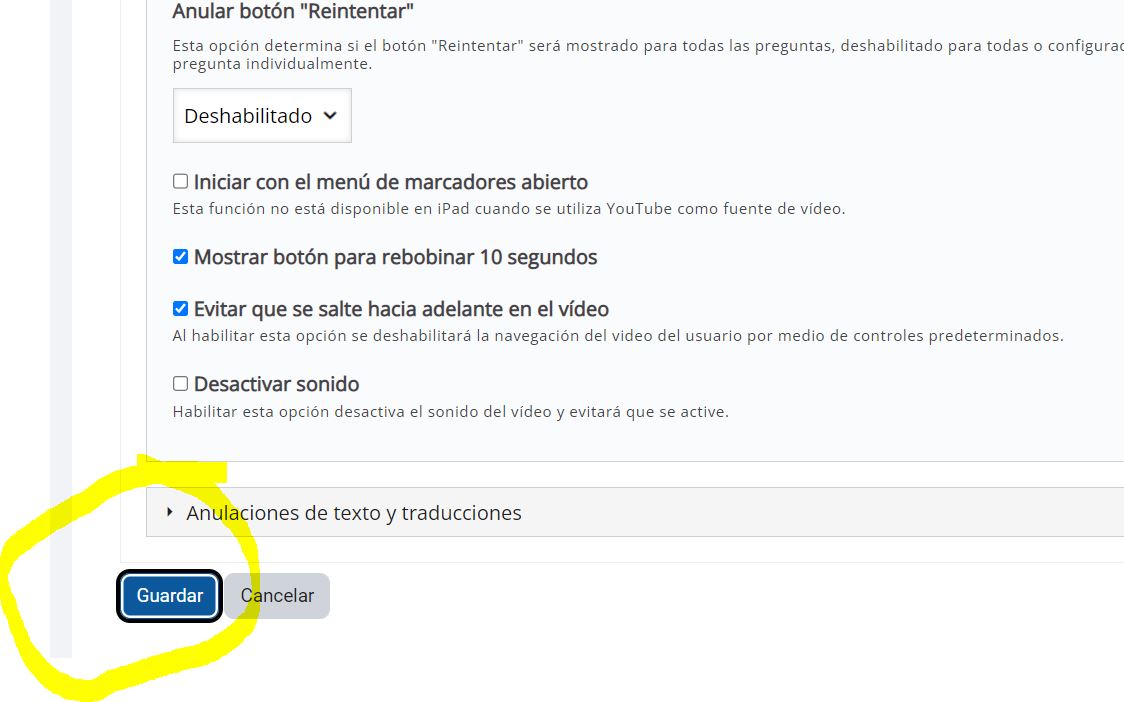Click the gray vertical strip at left edge
The image size is (1124, 702).
[x=61, y=328]
